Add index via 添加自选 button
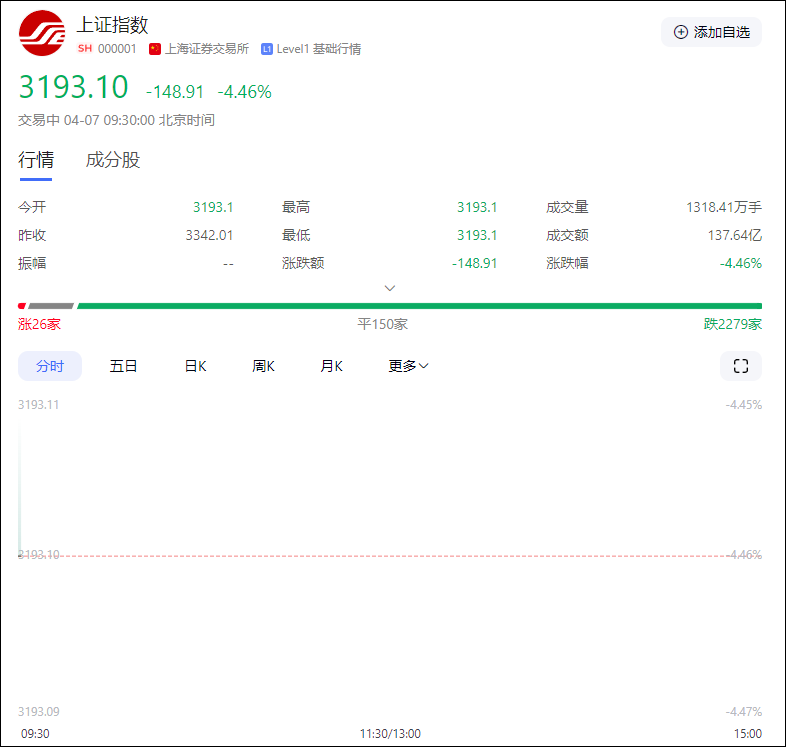 tap(711, 32)
